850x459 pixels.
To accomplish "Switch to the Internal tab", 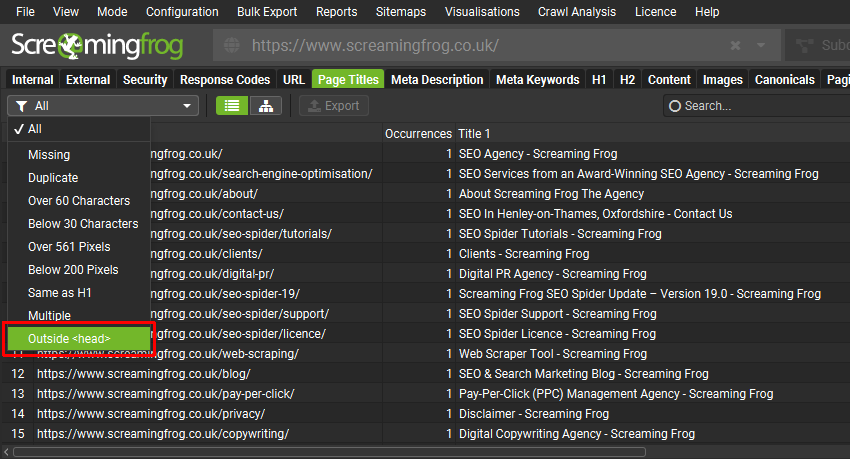I will 33,80.
